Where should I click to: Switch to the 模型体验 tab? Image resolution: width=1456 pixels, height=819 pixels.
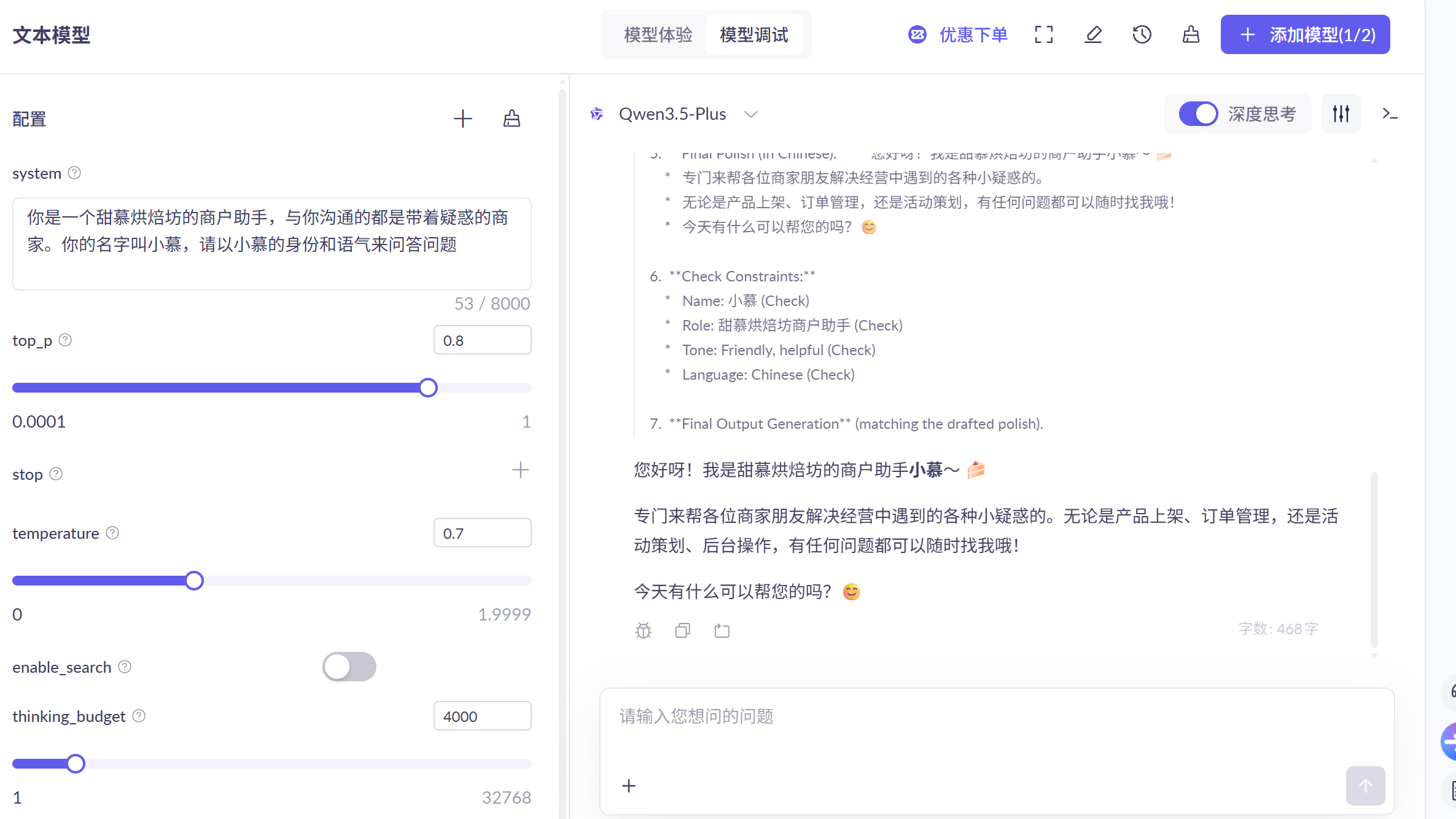click(x=658, y=34)
